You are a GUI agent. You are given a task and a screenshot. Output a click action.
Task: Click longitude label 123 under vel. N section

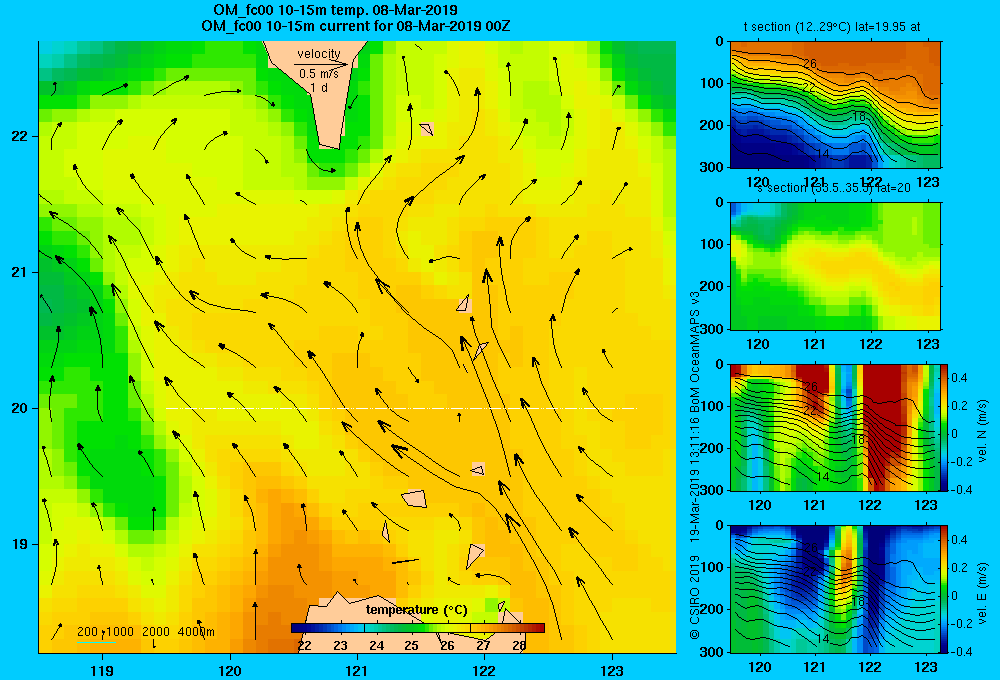(x=927, y=506)
